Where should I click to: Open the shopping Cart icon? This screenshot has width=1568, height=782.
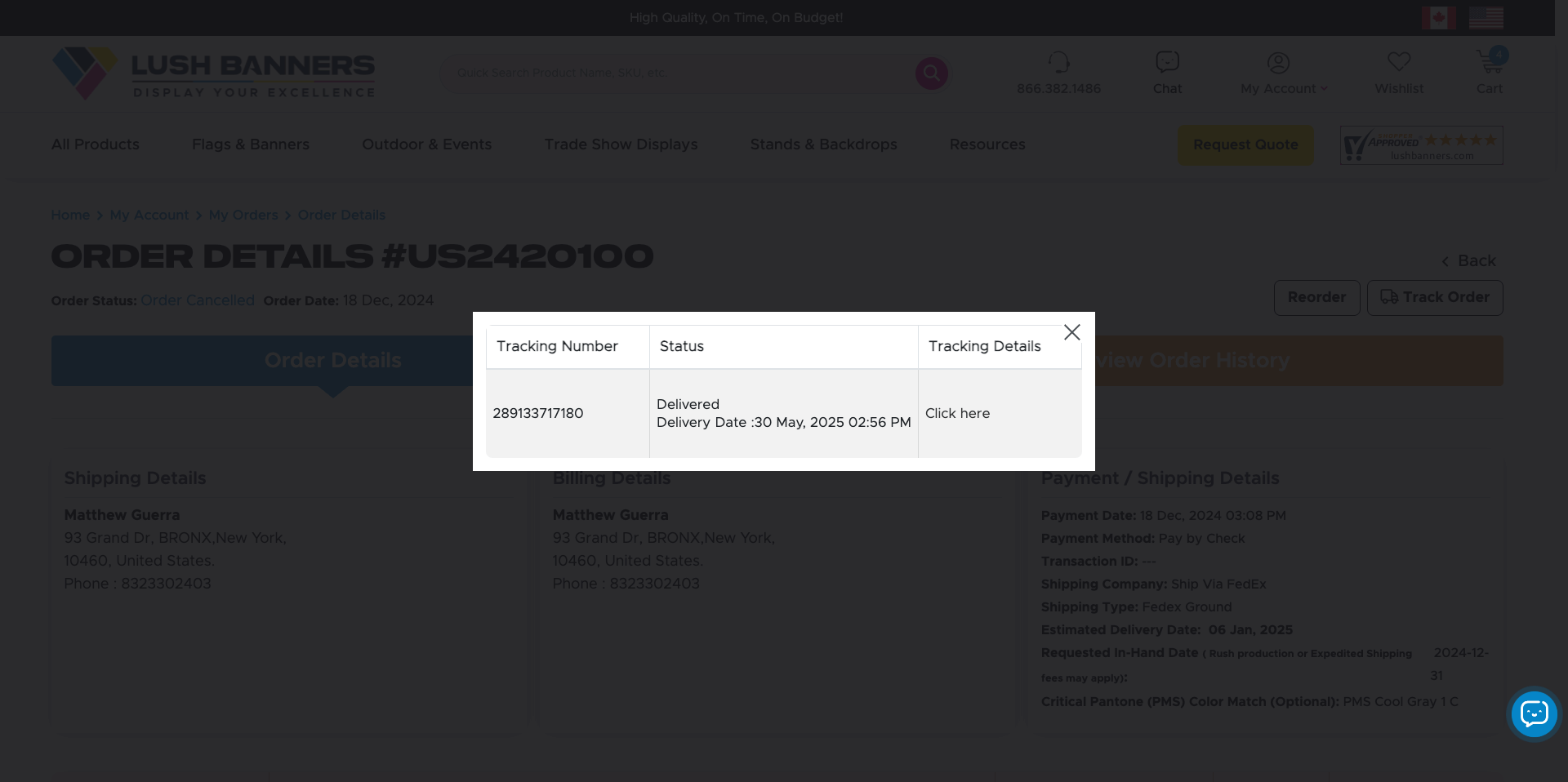point(1489,63)
